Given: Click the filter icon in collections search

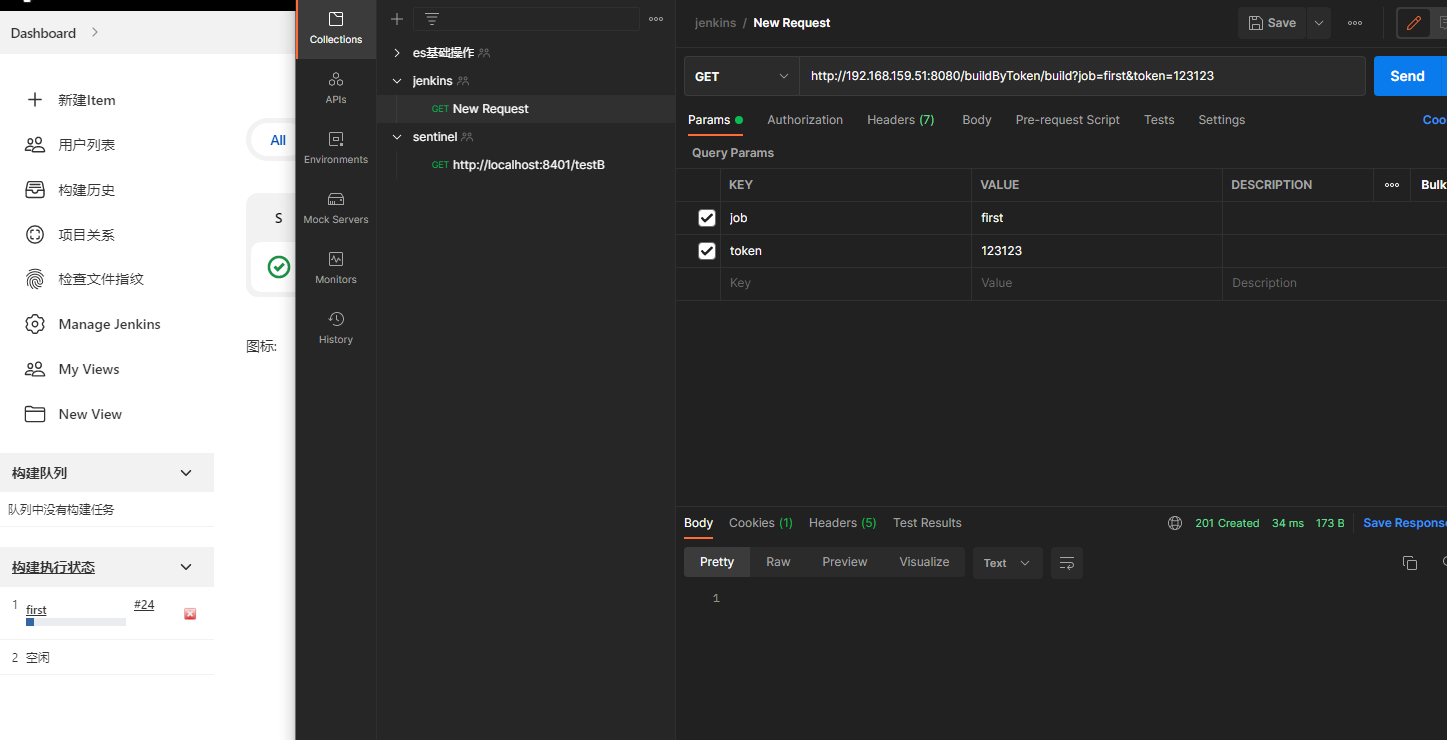Looking at the screenshot, I should pyautogui.click(x=431, y=19).
